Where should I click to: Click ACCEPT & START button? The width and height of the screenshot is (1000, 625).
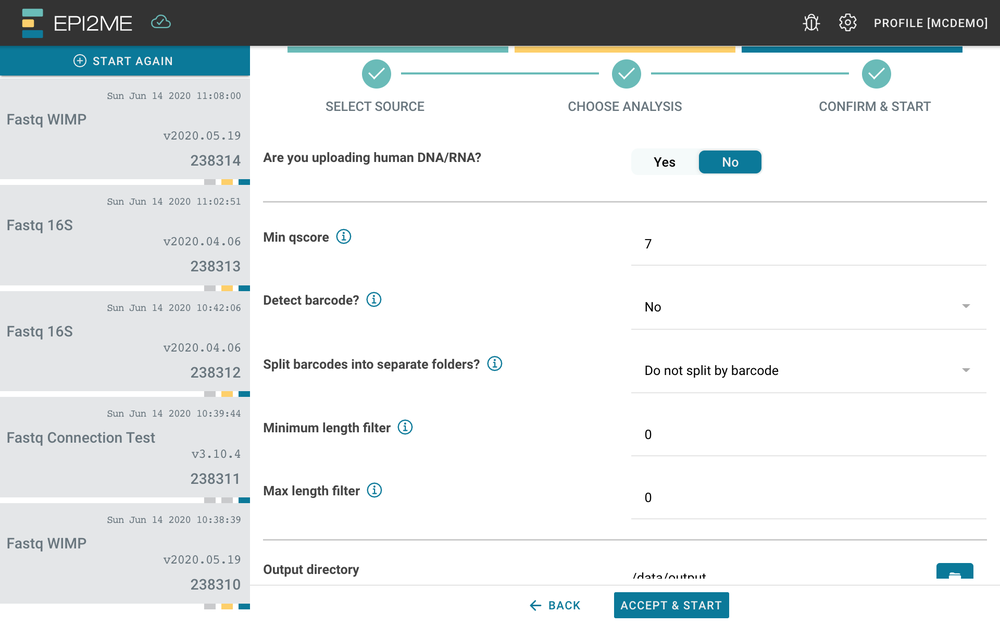point(671,605)
